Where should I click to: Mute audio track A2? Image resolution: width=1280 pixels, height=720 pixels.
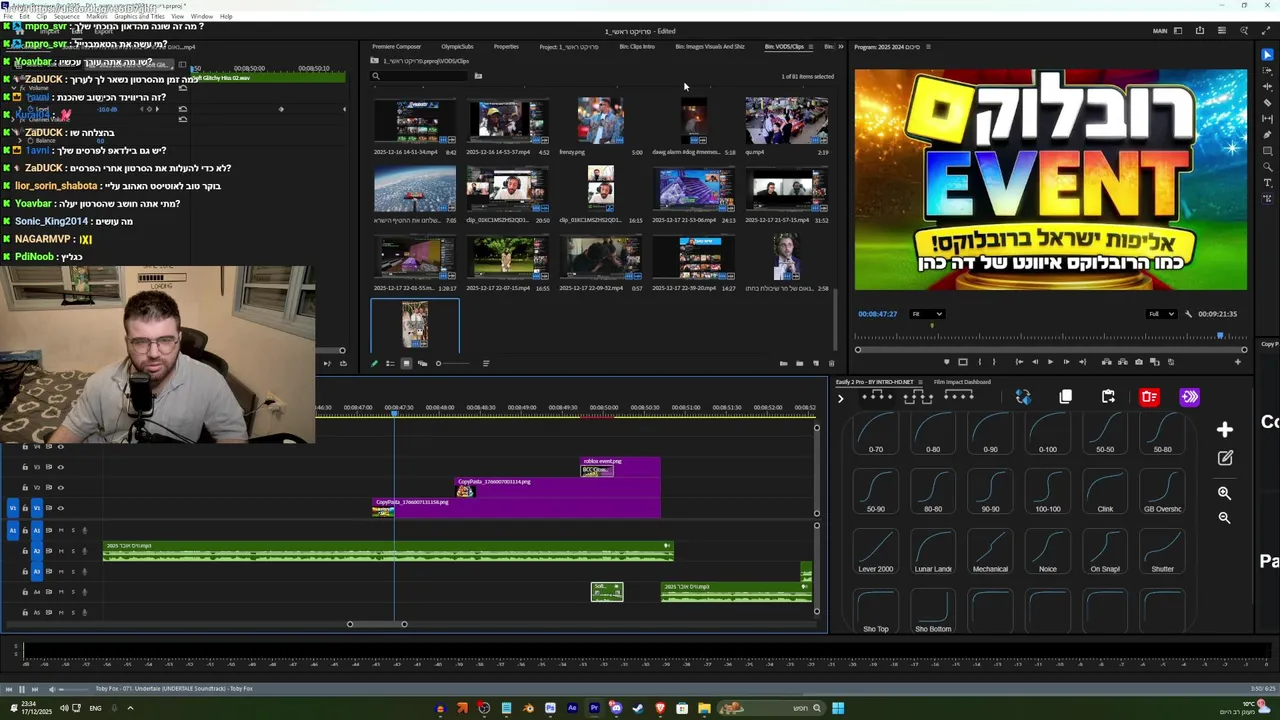click(61, 551)
